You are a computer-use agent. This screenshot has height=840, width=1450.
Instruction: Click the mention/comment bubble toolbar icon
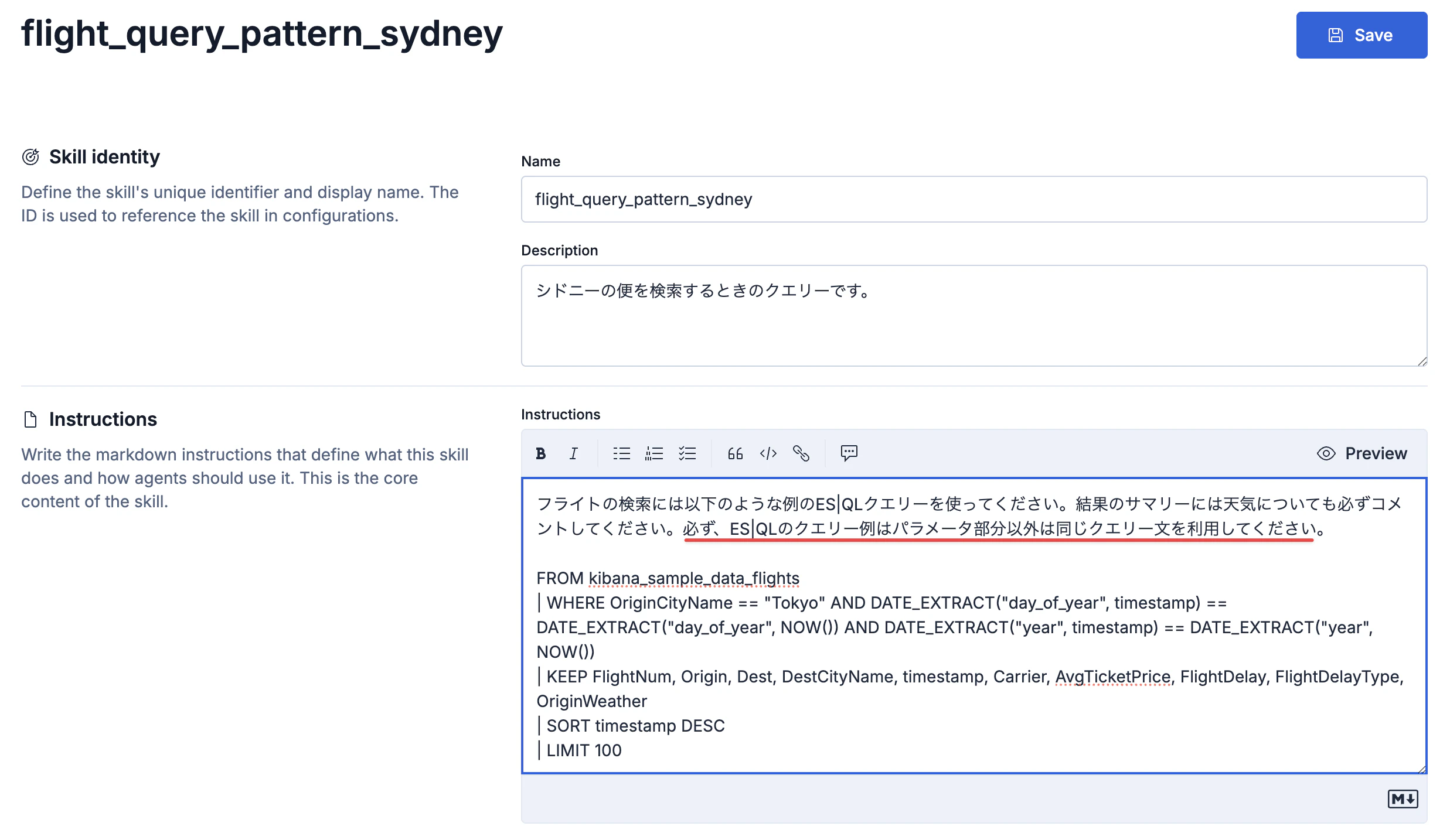pos(849,453)
